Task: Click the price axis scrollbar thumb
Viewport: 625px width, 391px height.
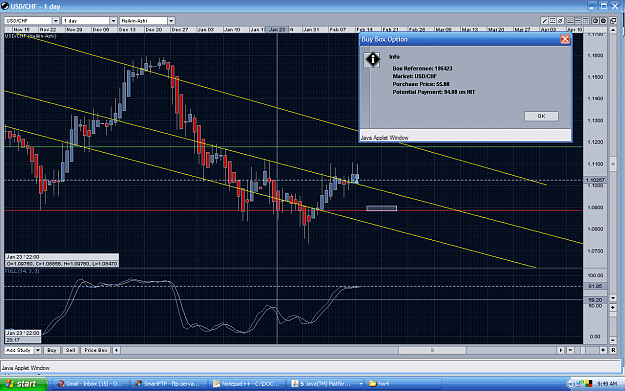Action: pyautogui.click(x=613, y=163)
